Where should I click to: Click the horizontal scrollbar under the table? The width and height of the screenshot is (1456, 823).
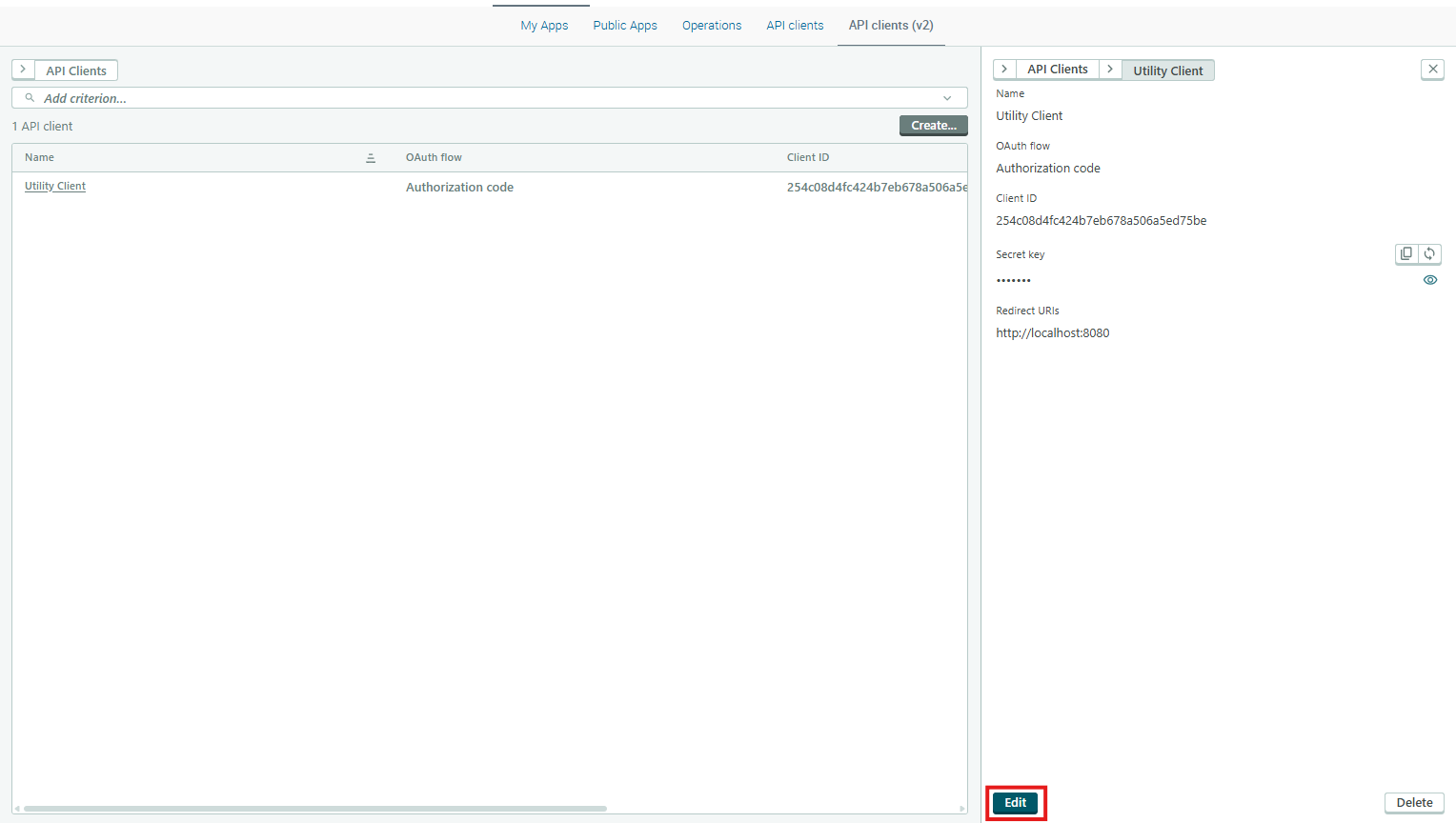[314, 809]
